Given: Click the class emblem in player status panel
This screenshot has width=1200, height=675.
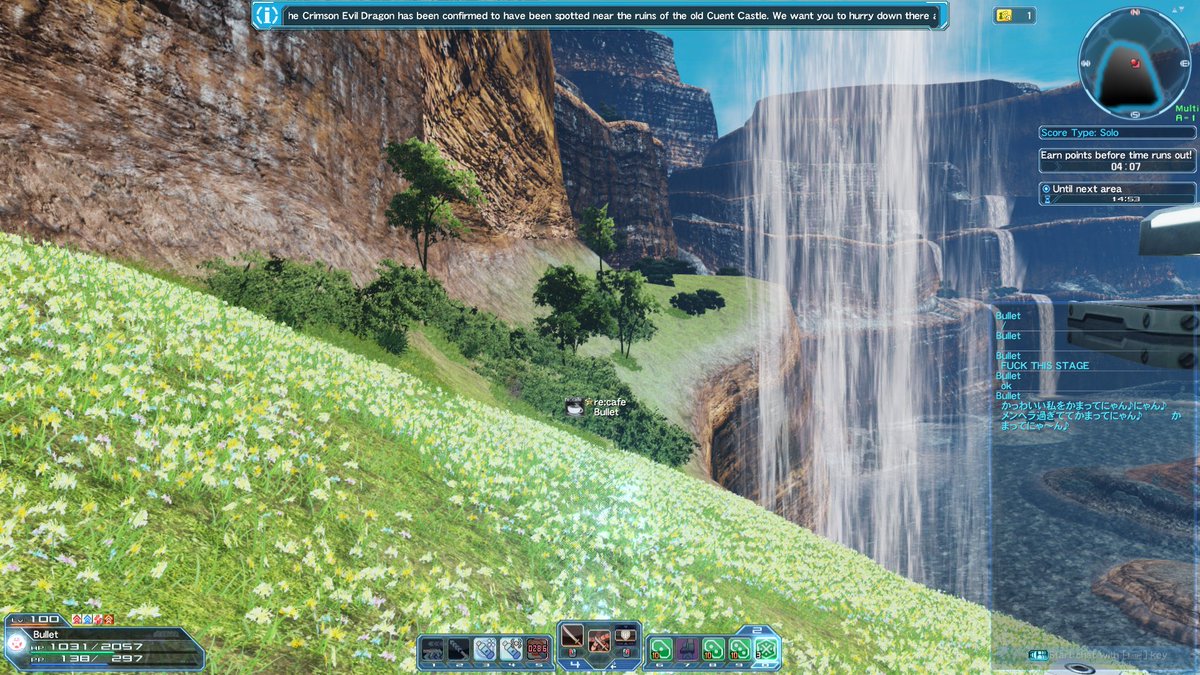Looking at the screenshot, I should tap(16, 643).
